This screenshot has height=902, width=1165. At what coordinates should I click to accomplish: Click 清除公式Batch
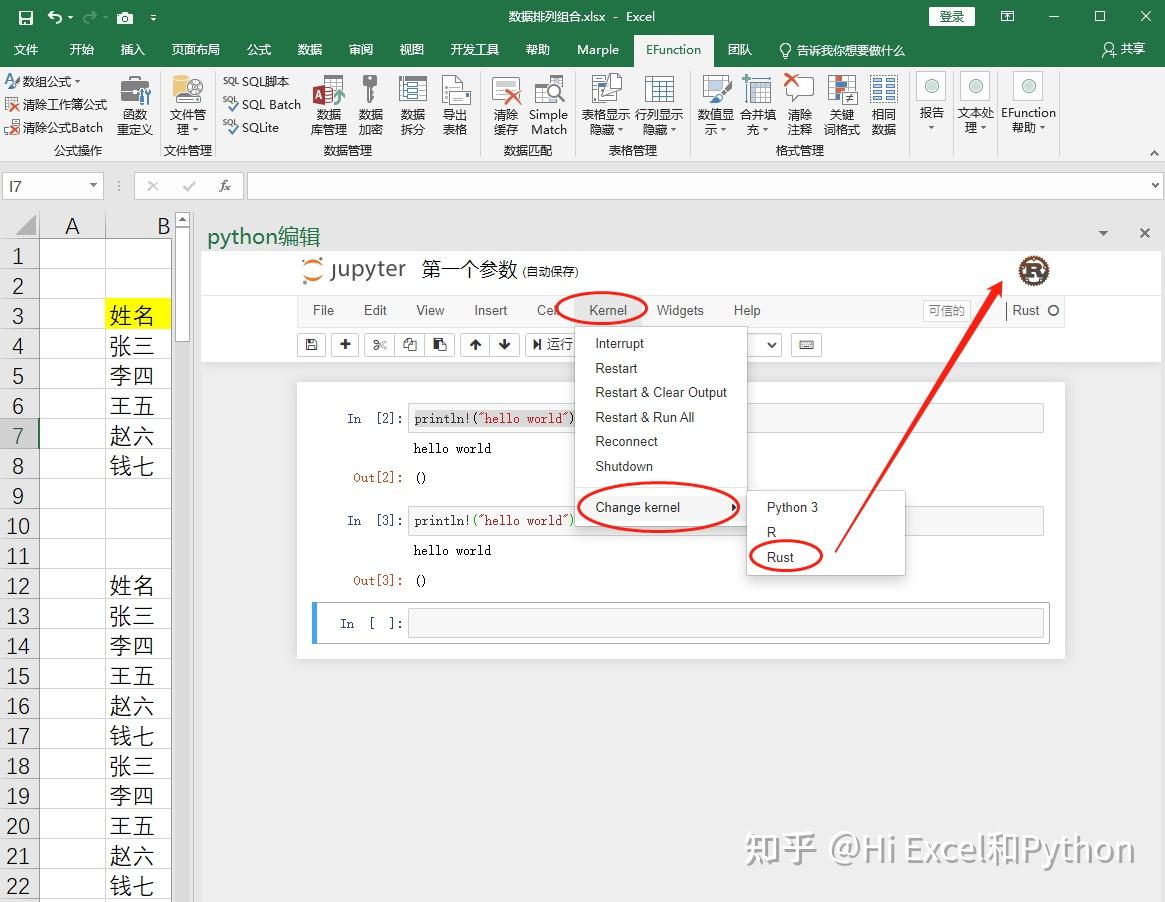[x=53, y=127]
